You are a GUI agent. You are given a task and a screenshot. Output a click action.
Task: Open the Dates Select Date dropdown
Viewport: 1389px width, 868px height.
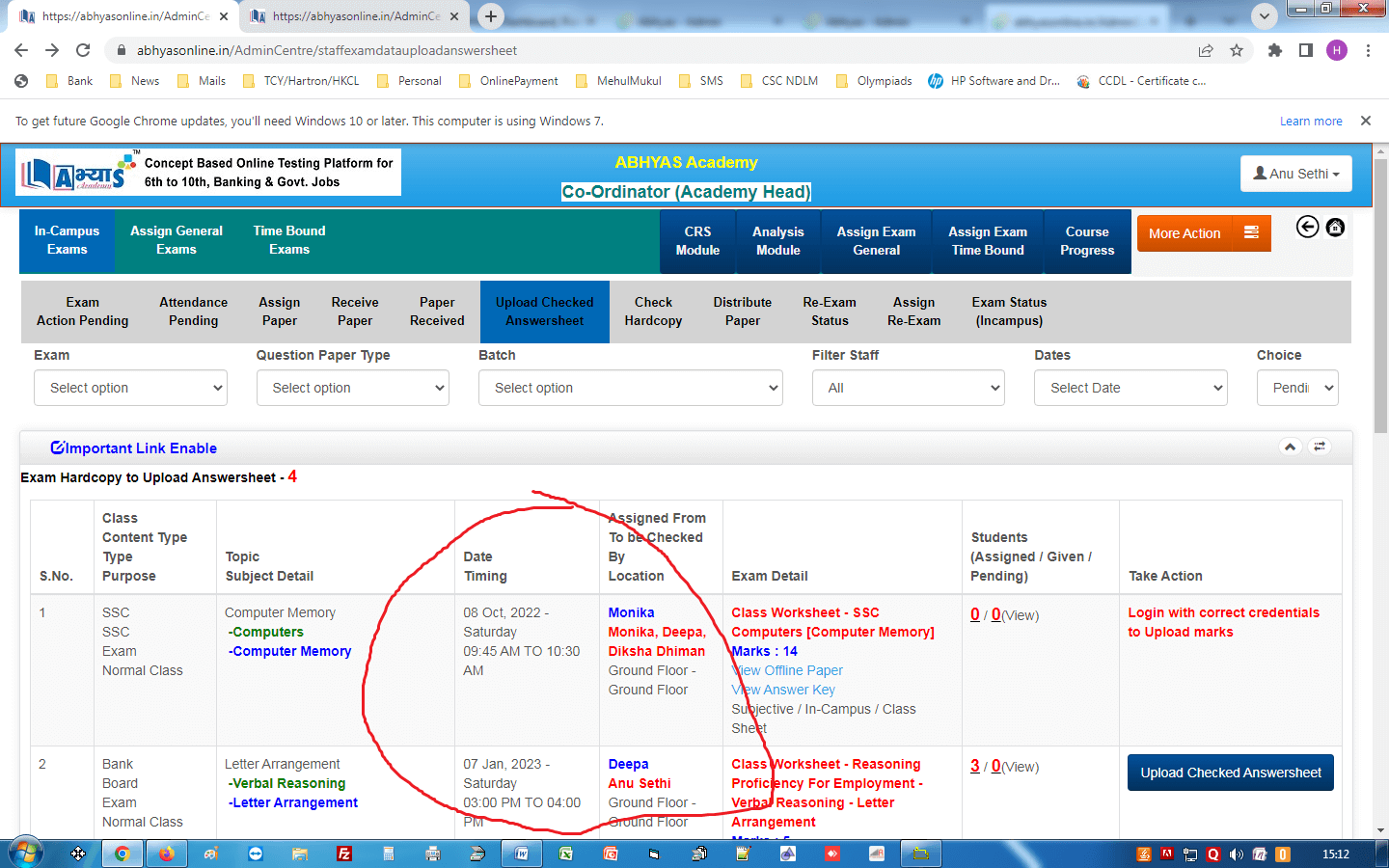click(1130, 388)
